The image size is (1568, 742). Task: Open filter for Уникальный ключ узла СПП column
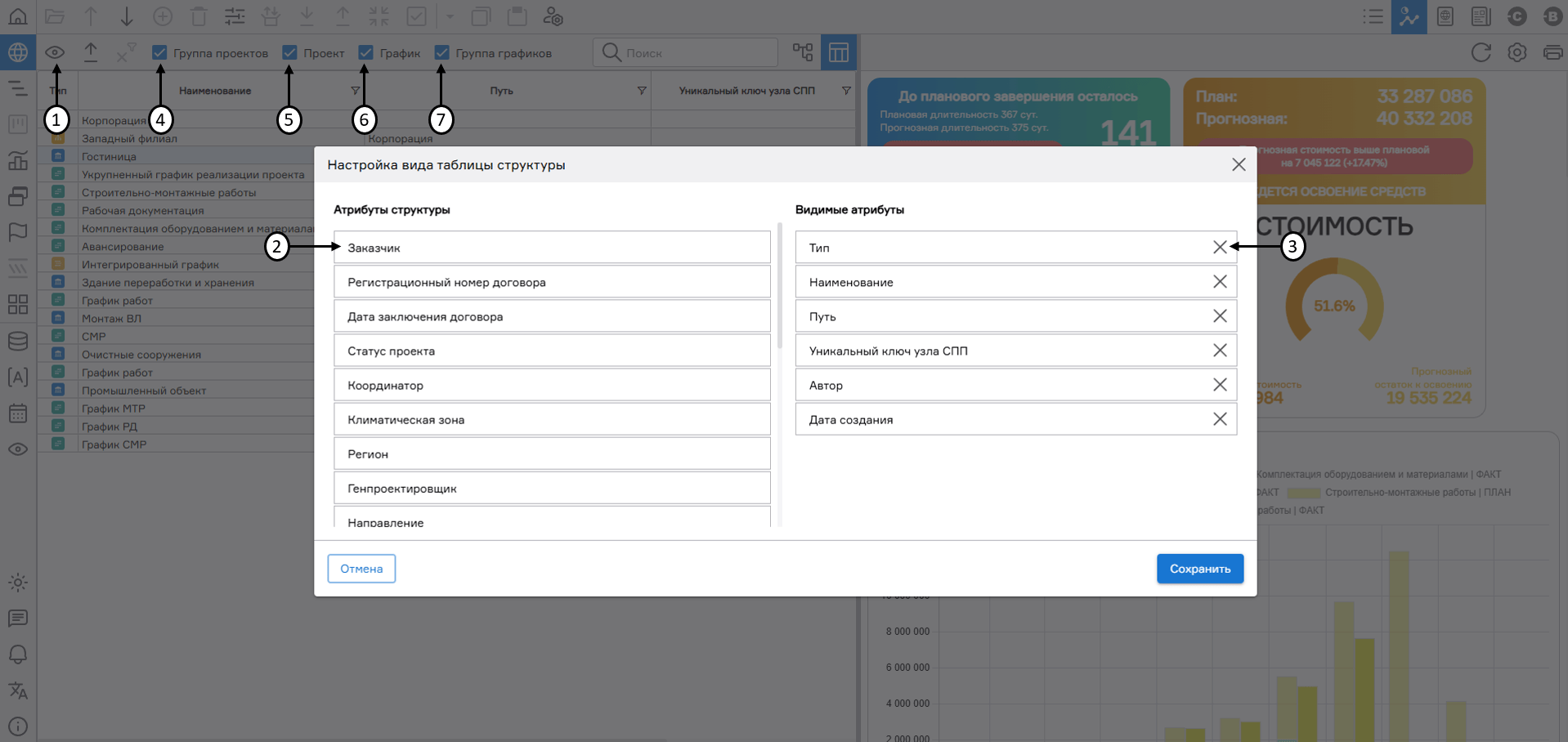(846, 91)
